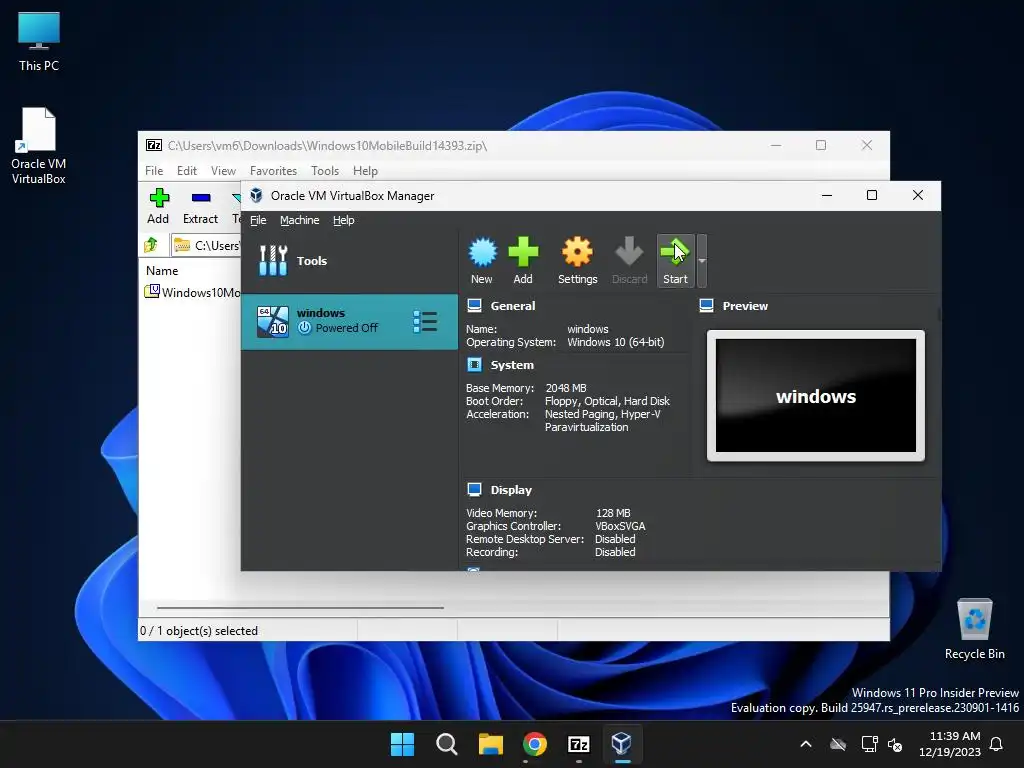Screen dimensions: 1024x768
Task: Click the 7-Zip Add plus icon
Action: (x=159, y=197)
